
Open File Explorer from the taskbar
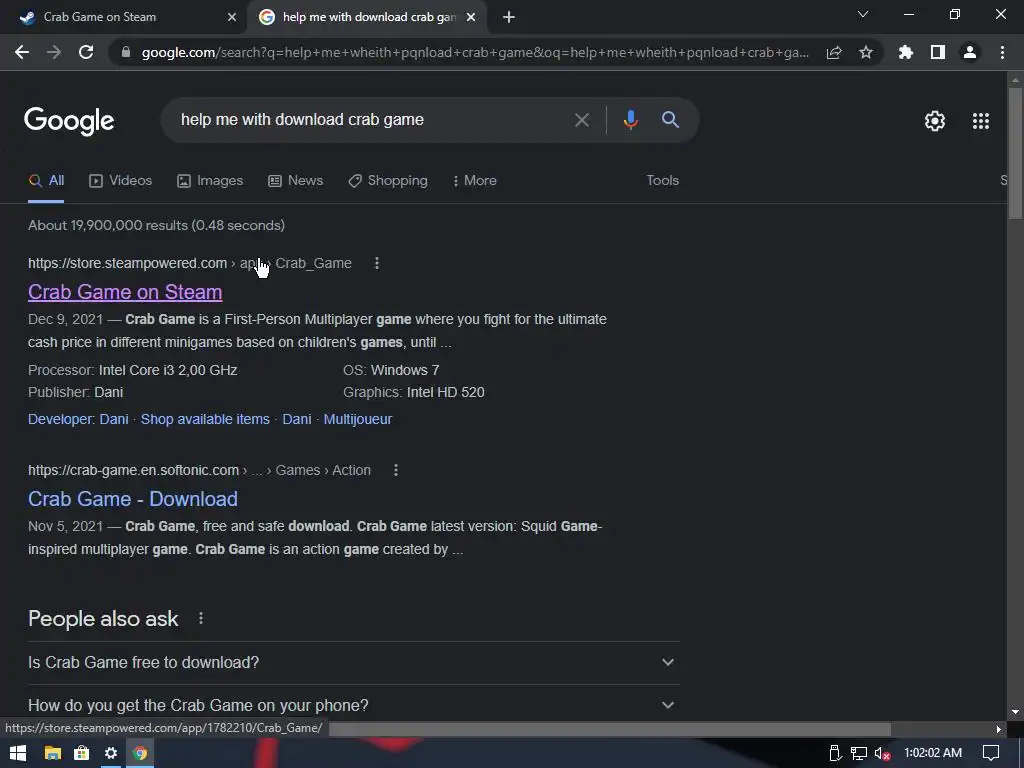pyautogui.click(x=52, y=753)
